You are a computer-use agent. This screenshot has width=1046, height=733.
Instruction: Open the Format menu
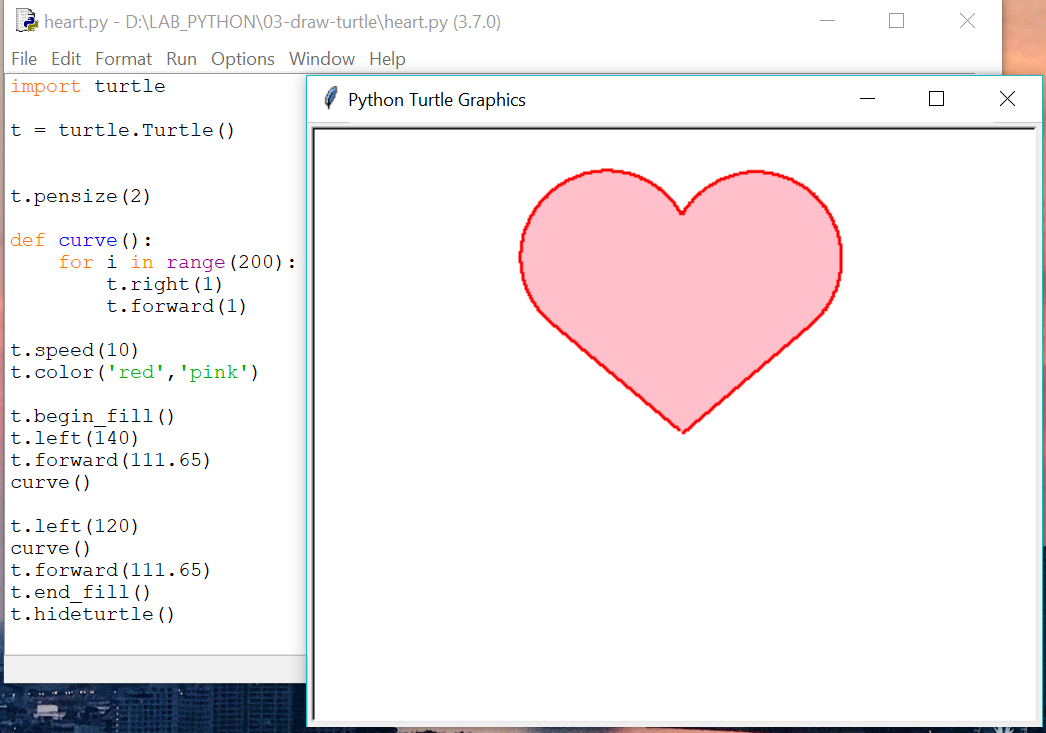123,59
